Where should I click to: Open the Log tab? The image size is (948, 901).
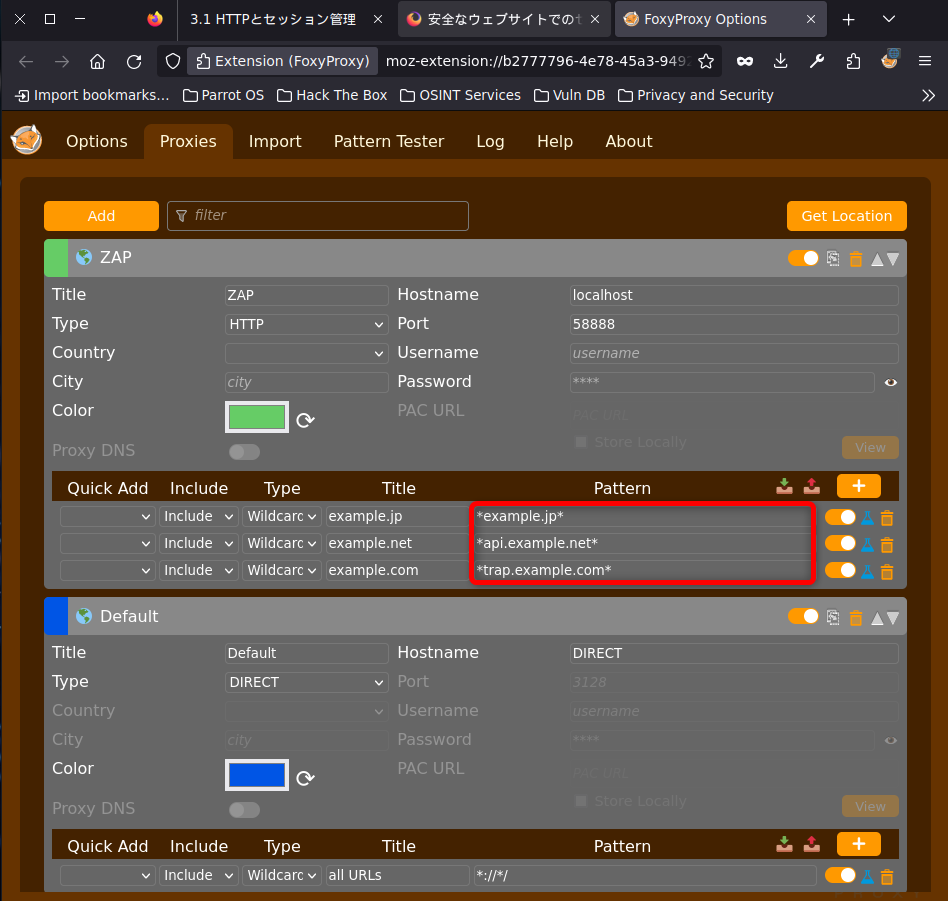[490, 141]
